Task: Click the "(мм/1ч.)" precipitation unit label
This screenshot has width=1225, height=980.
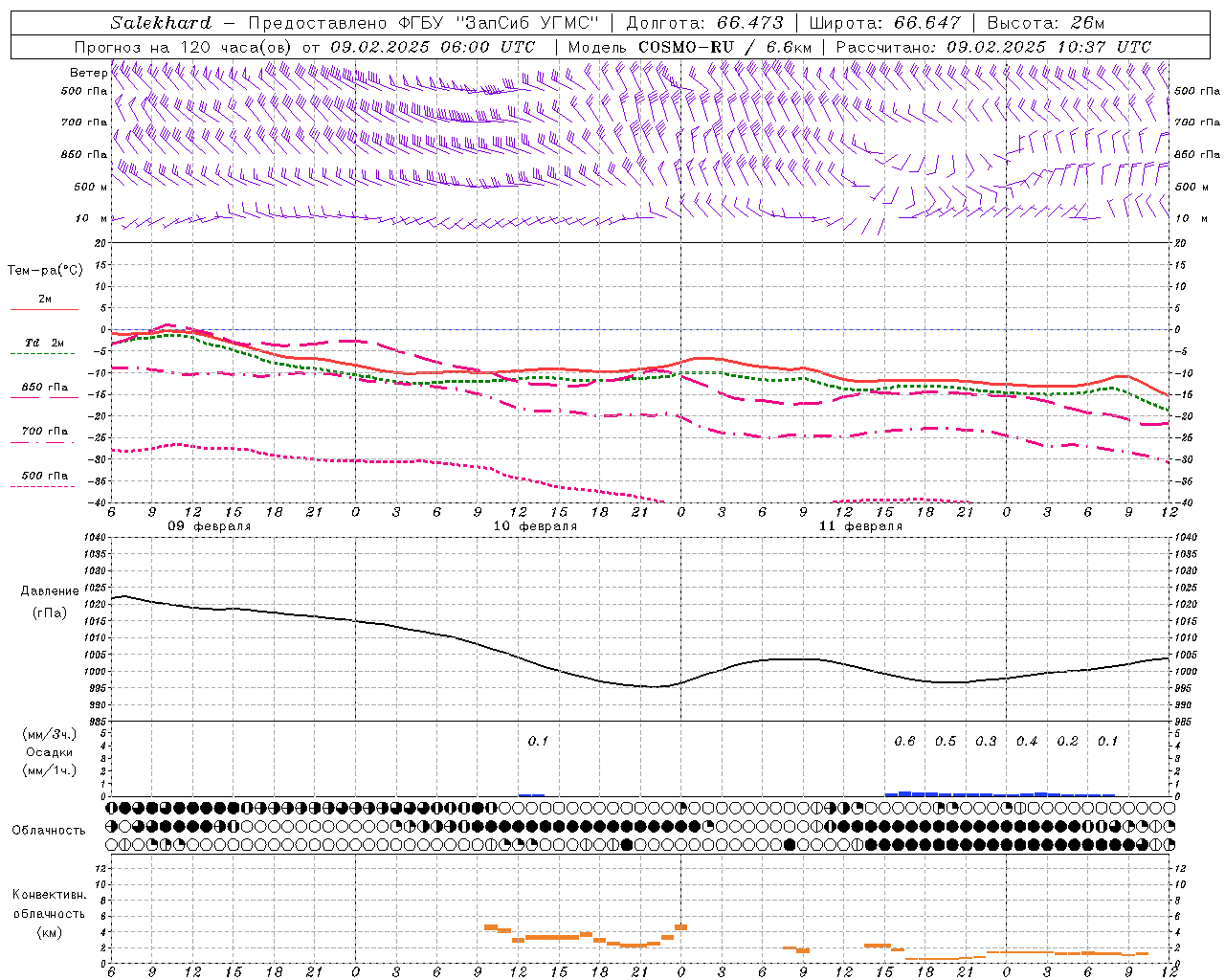Action: [x=50, y=770]
